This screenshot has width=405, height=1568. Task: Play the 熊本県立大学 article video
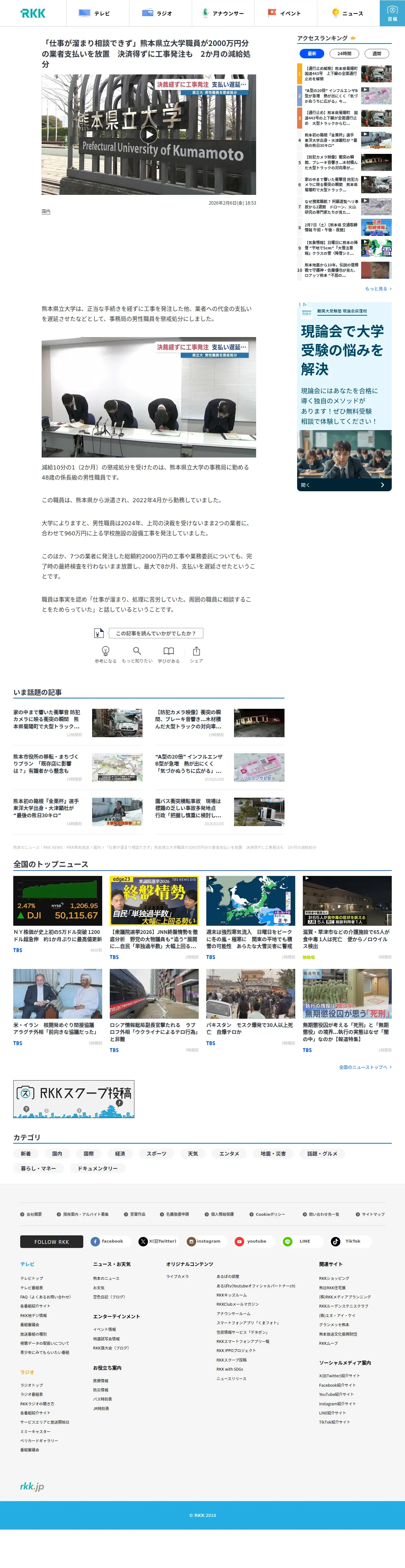[149, 135]
